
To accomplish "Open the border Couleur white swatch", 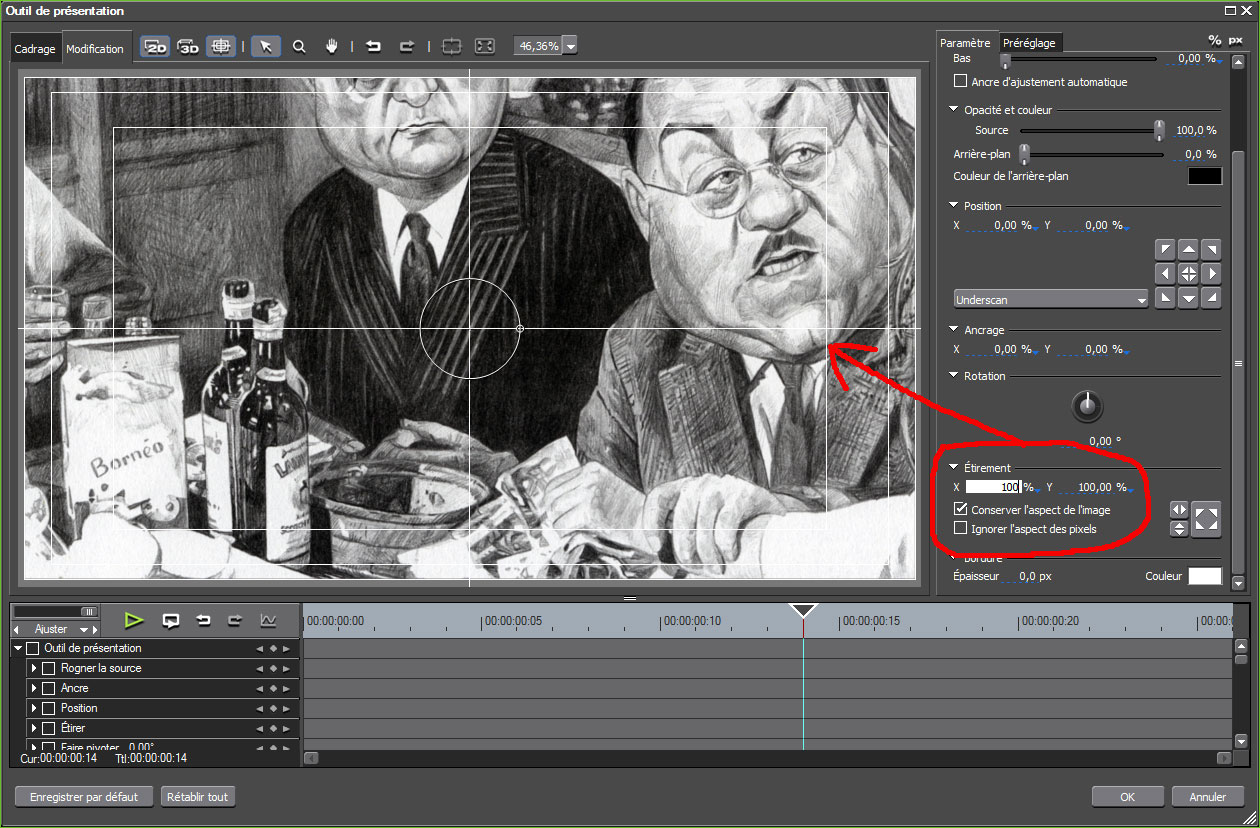I will [x=1204, y=576].
